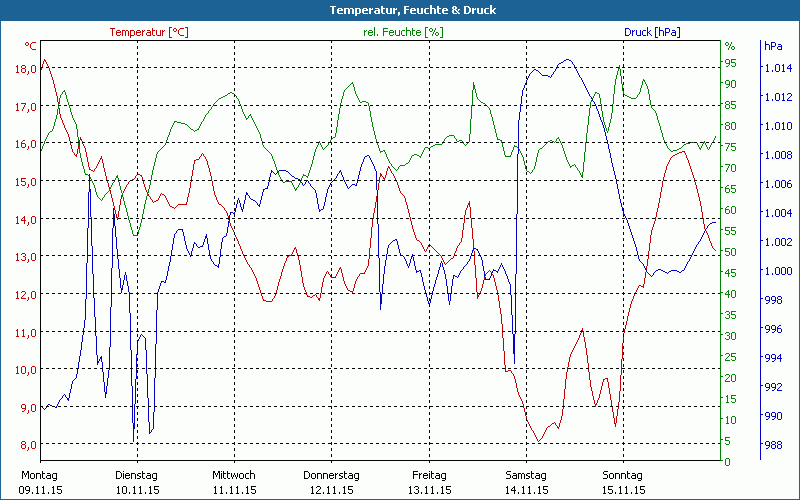Select the green "rel. Feuchte [%]" legend label
This screenshot has width=800, height=500.
pos(402,32)
